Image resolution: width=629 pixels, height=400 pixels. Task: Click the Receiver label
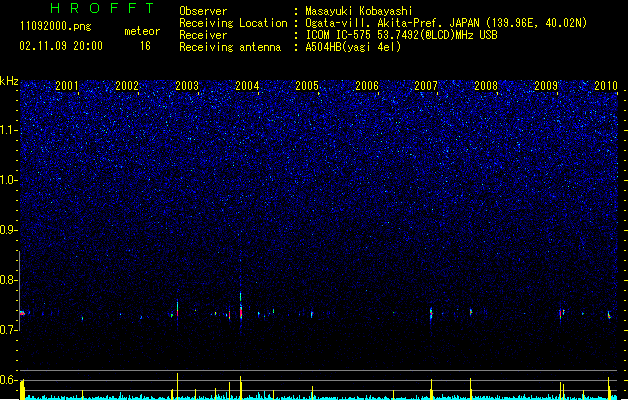click(x=203, y=35)
